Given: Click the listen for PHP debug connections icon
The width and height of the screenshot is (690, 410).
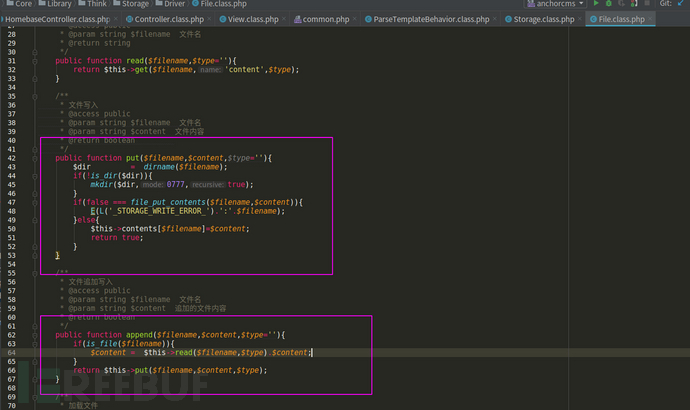Looking at the screenshot, I should click(634, 3).
